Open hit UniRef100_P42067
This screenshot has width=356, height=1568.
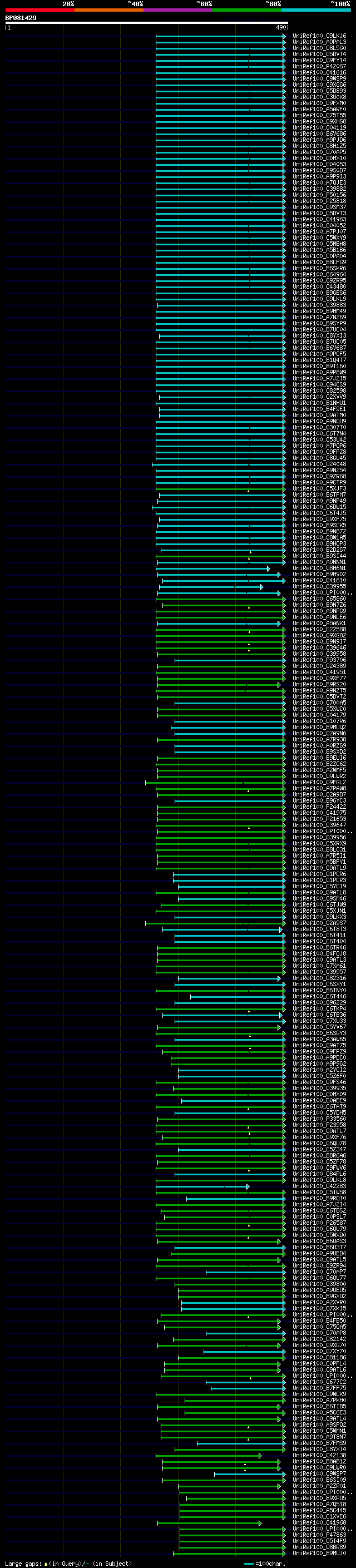click(319, 66)
